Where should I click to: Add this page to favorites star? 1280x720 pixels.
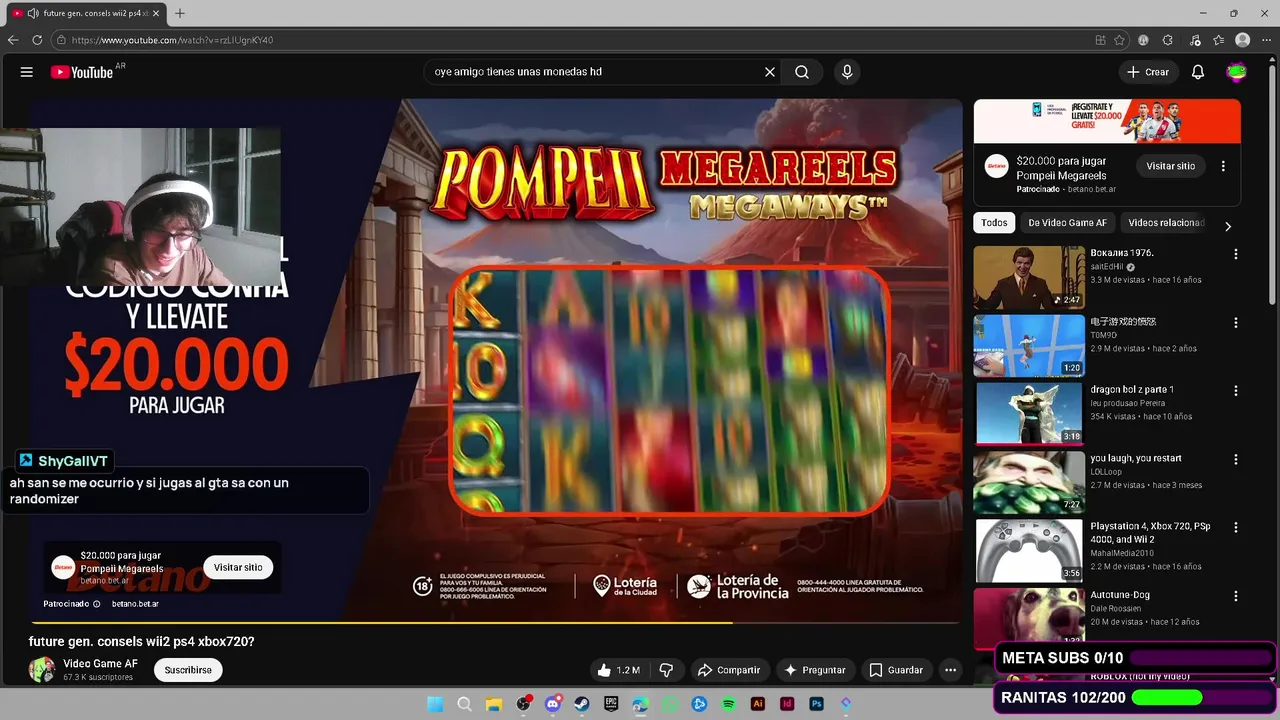[1119, 40]
